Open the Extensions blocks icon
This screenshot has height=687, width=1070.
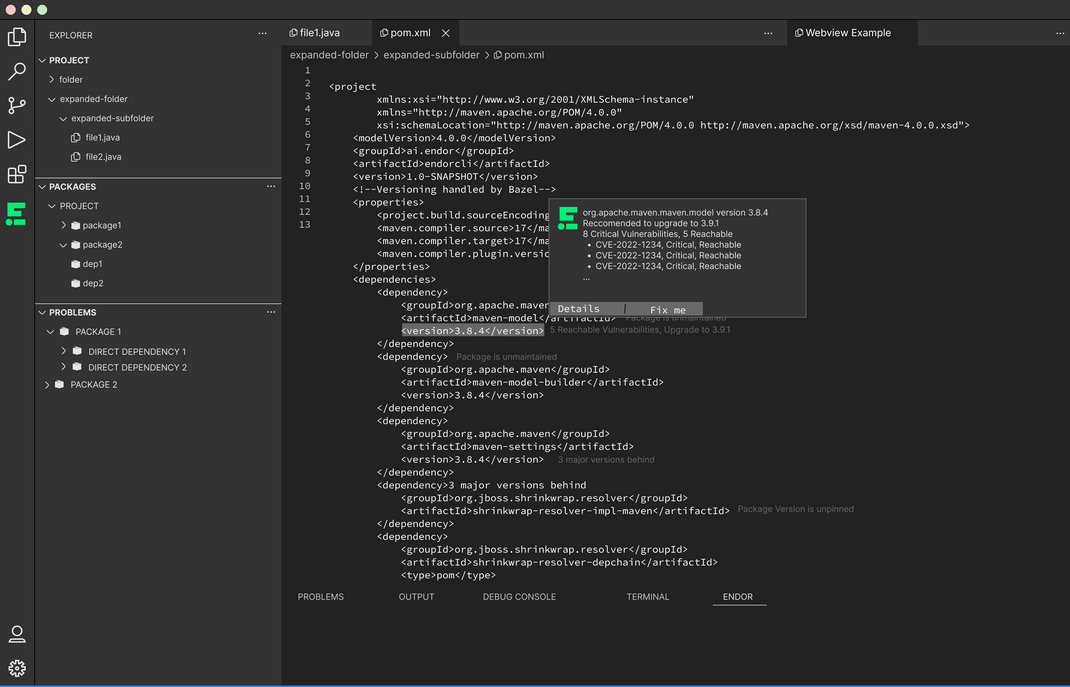pos(17,175)
